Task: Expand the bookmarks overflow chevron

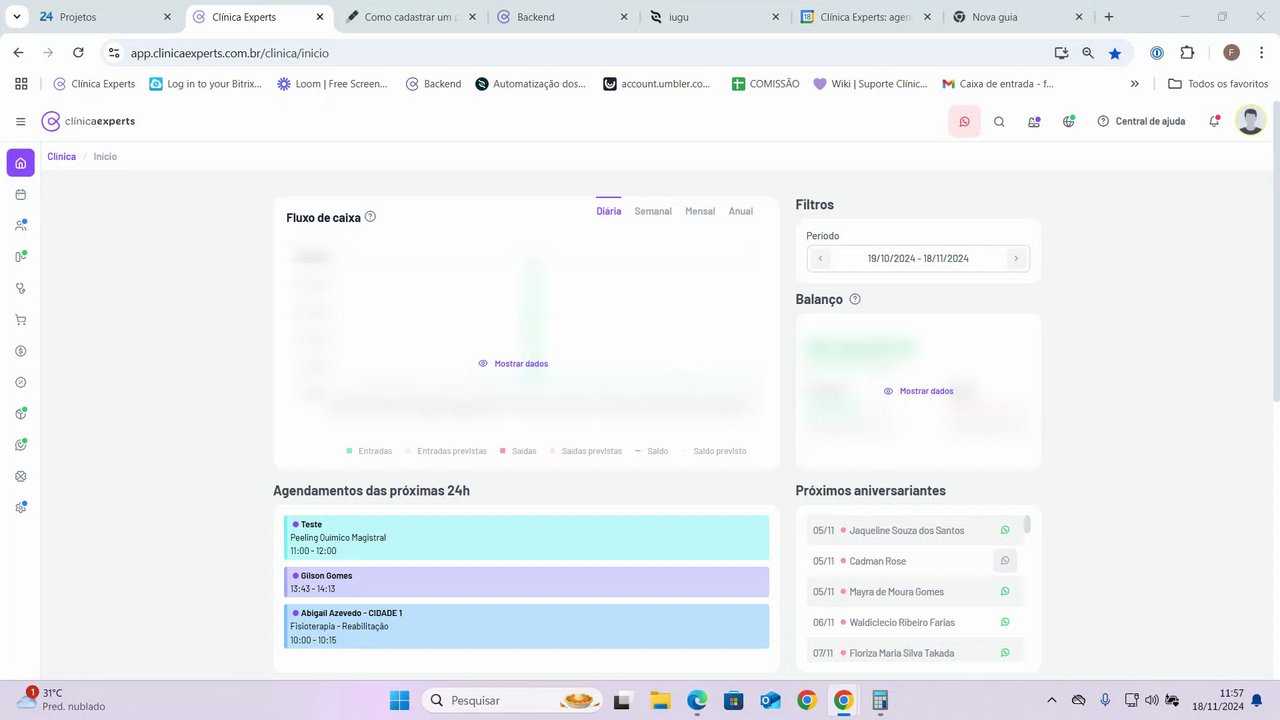Action: click(x=1135, y=84)
